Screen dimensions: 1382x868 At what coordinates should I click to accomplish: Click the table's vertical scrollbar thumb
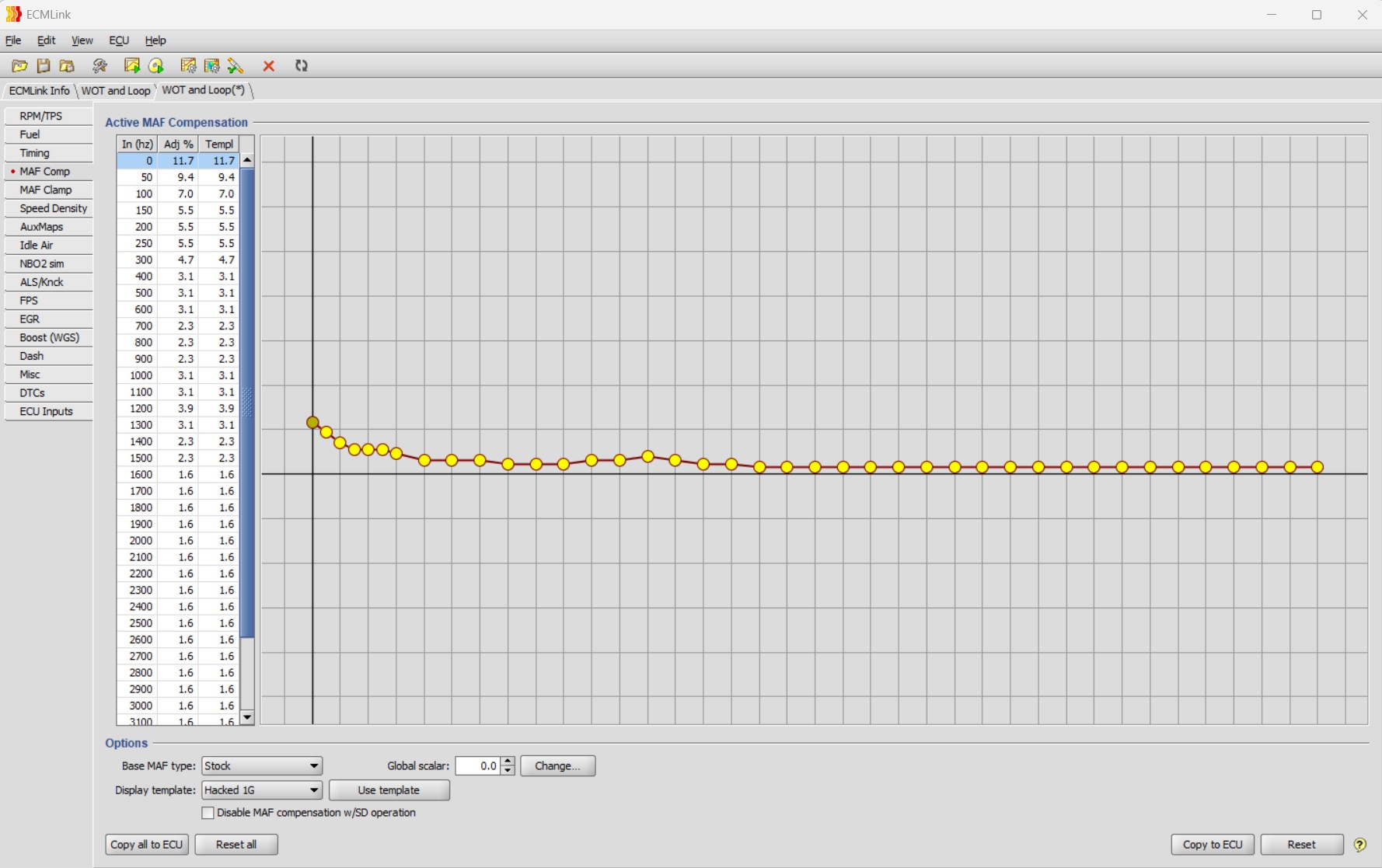point(247,403)
